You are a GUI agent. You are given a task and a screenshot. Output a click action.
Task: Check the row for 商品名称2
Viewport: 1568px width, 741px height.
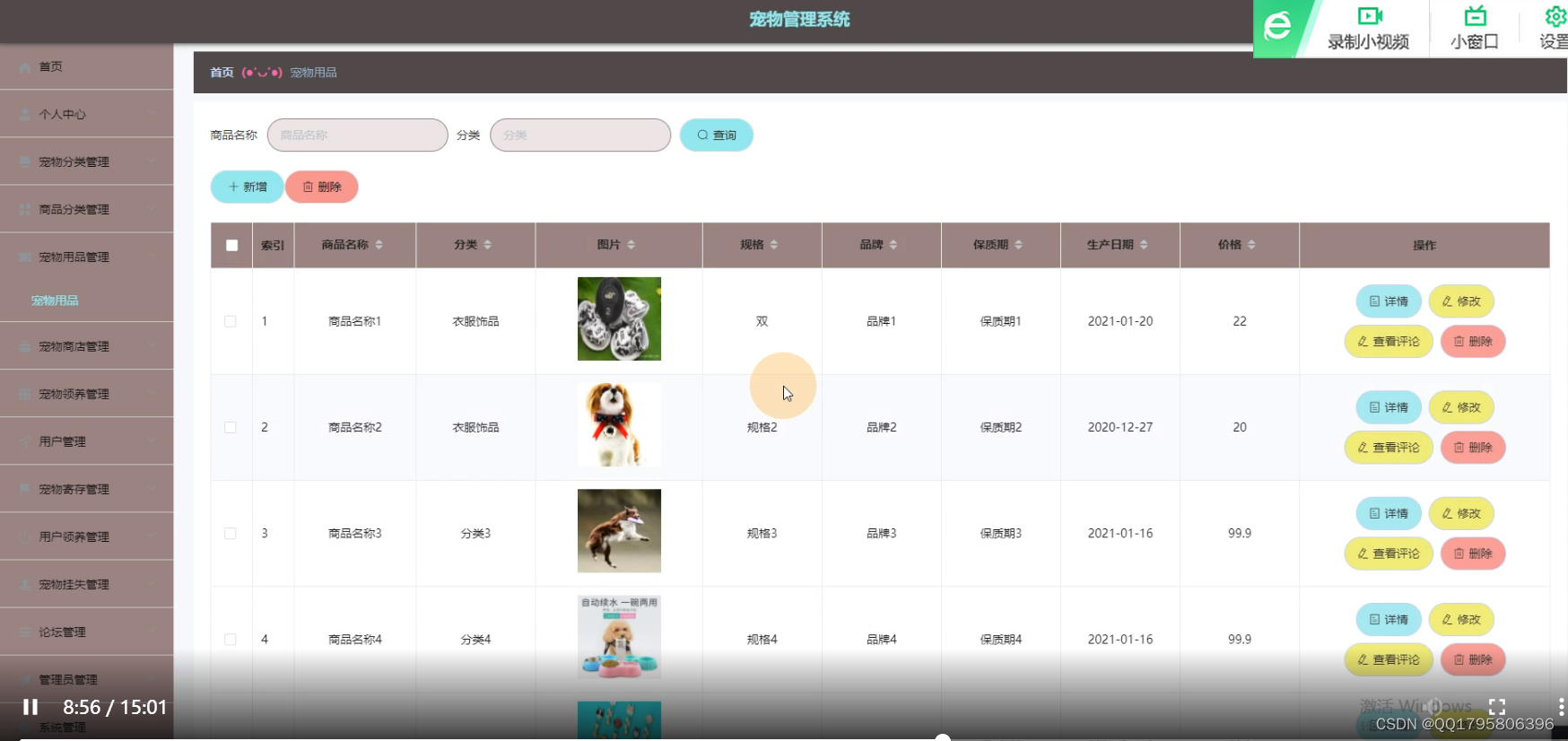231,428
